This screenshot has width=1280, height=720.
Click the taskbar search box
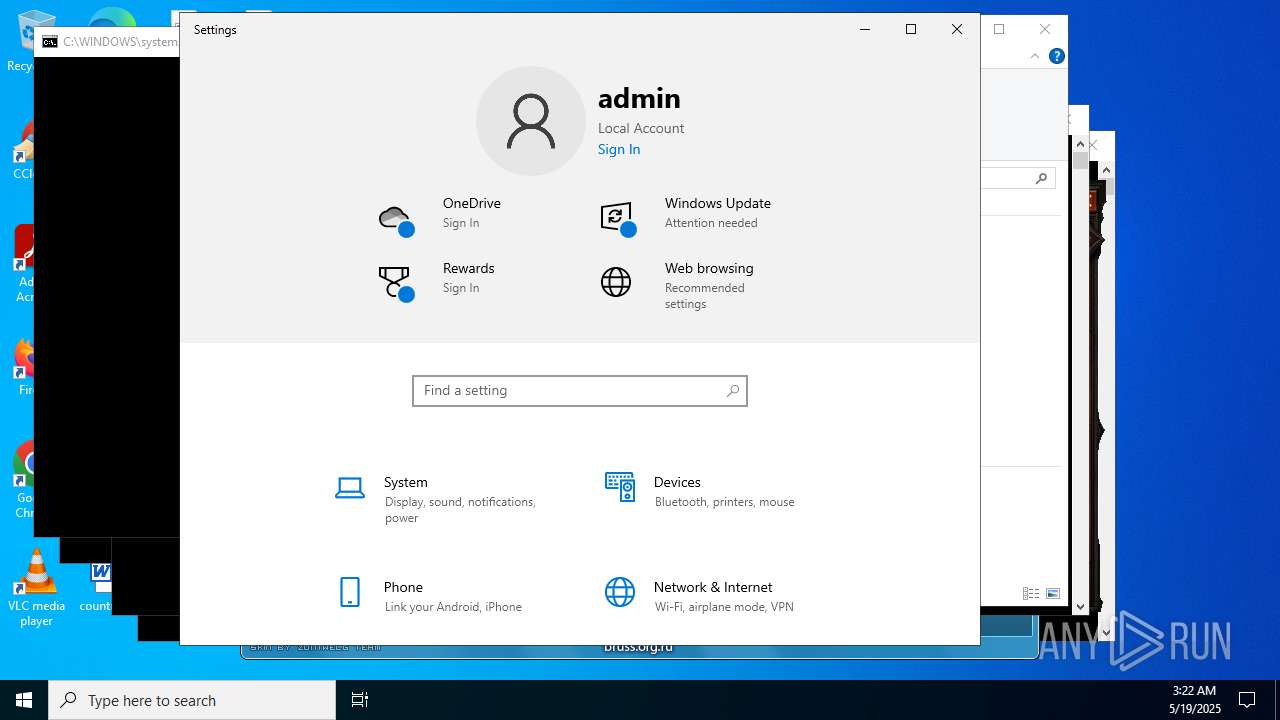(192, 700)
